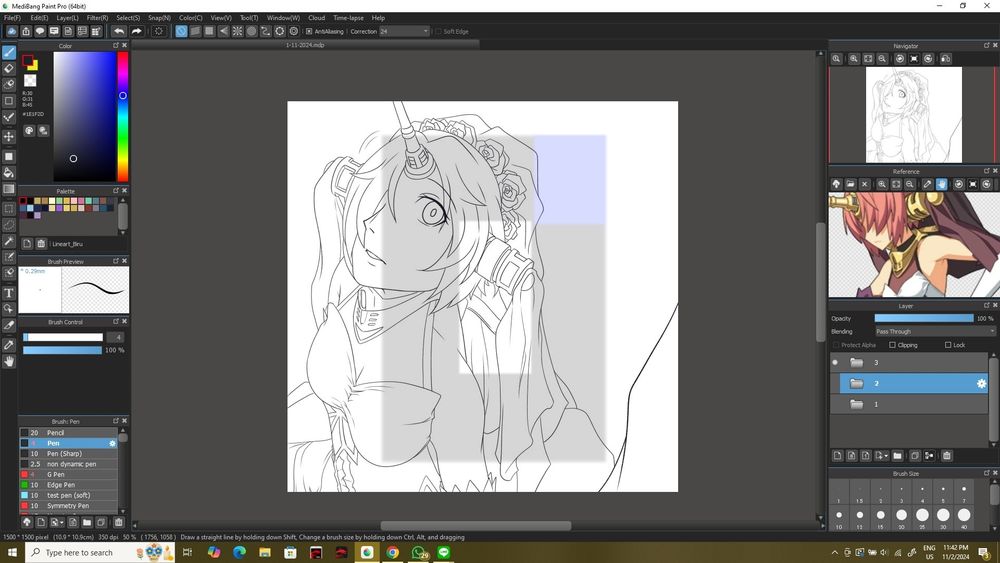Toggle the Protect Alpha checkbox

835,345
